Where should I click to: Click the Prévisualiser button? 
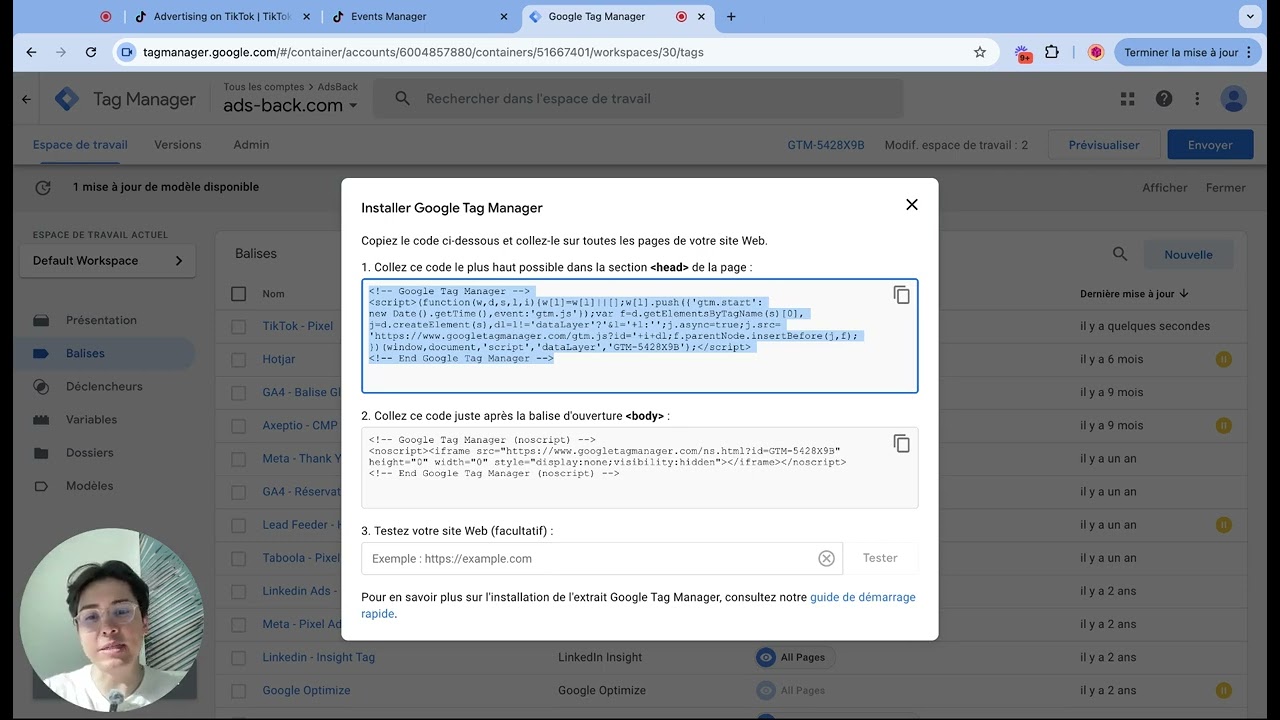pyautogui.click(x=1104, y=145)
